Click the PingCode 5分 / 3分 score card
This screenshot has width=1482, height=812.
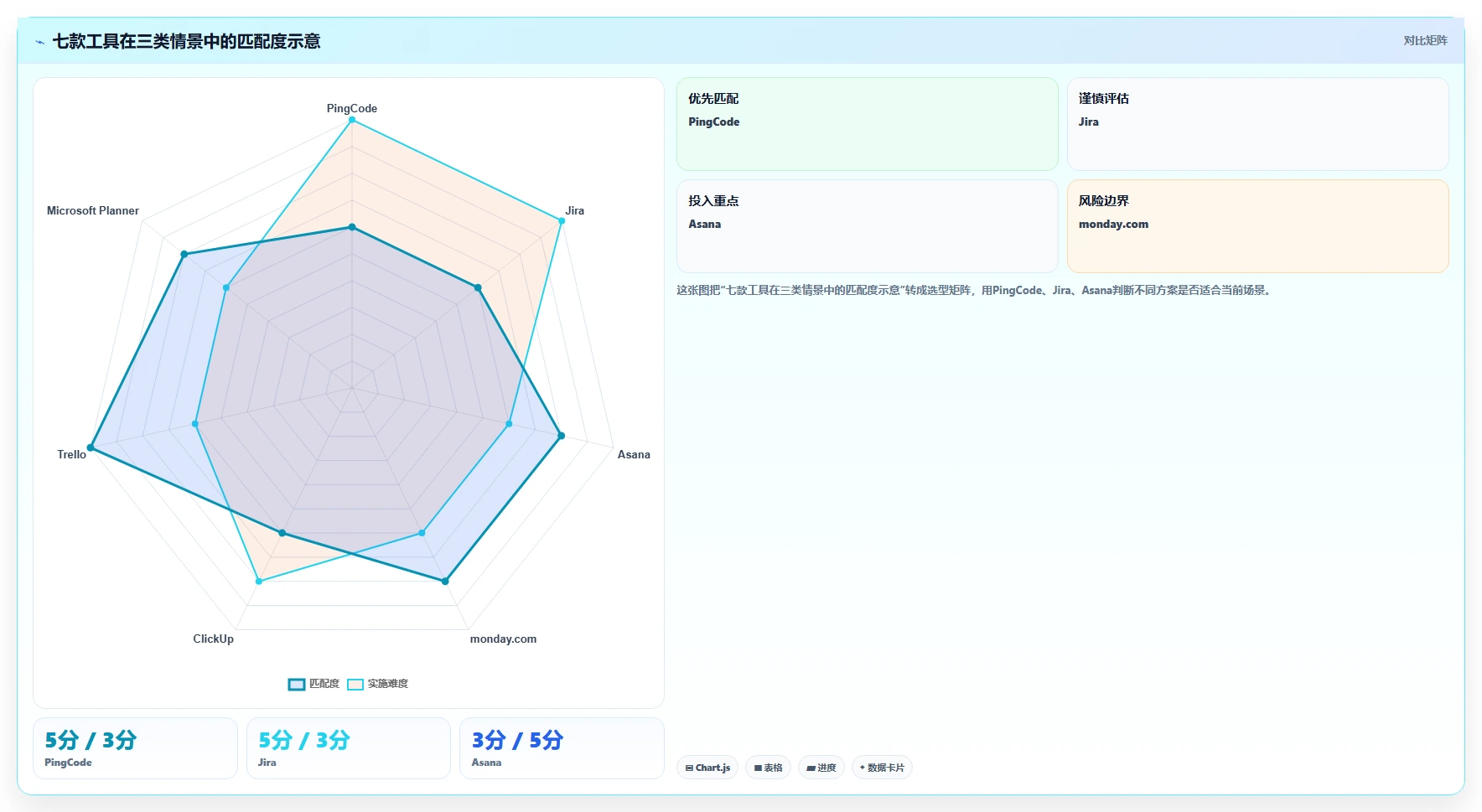pos(135,748)
